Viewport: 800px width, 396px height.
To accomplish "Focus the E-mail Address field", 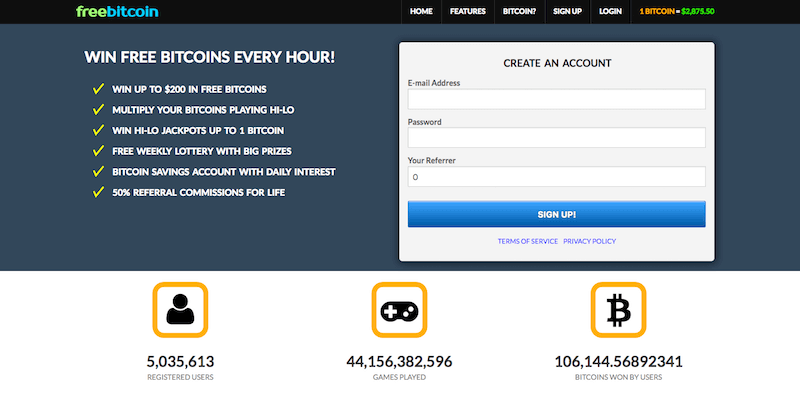I will pyautogui.click(x=557, y=99).
